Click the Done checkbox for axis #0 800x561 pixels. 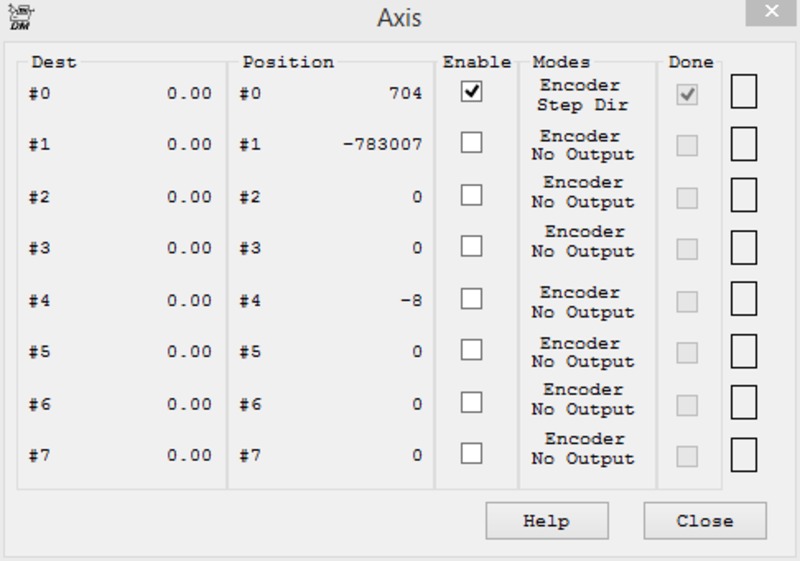[687, 95]
